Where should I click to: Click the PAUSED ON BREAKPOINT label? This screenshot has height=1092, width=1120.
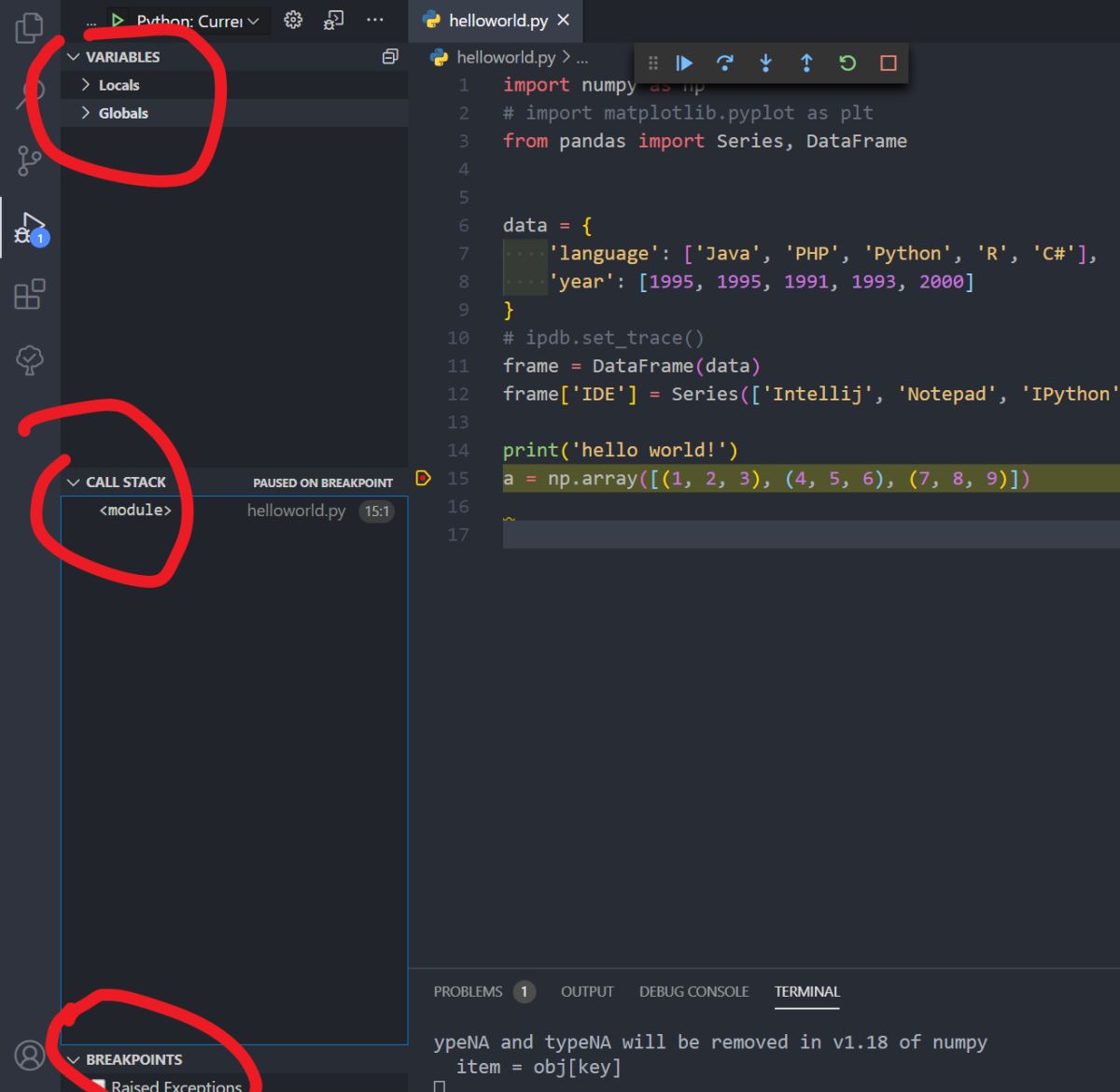pyautogui.click(x=323, y=483)
